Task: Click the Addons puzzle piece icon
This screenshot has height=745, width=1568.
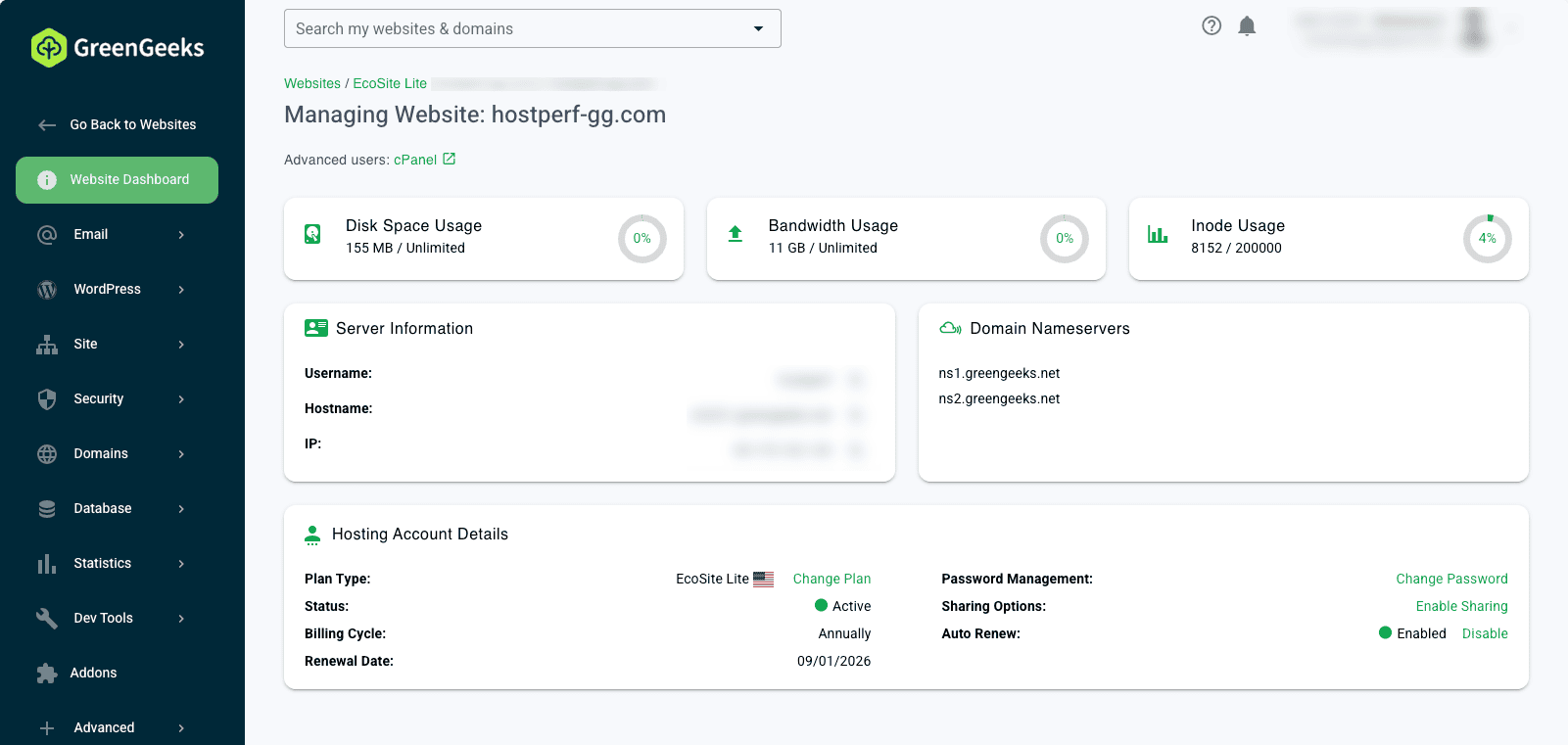Action: click(x=47, y=674)
